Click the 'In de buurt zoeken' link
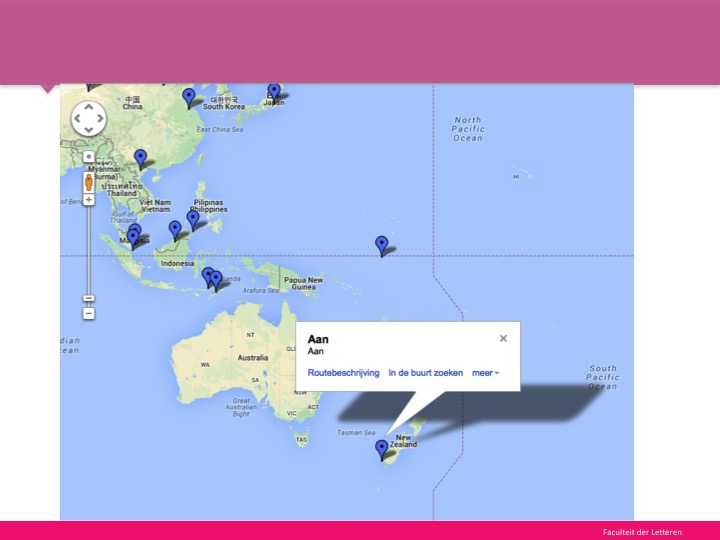The width and height of the screenshot is (720, 540). tap(426, 373)
